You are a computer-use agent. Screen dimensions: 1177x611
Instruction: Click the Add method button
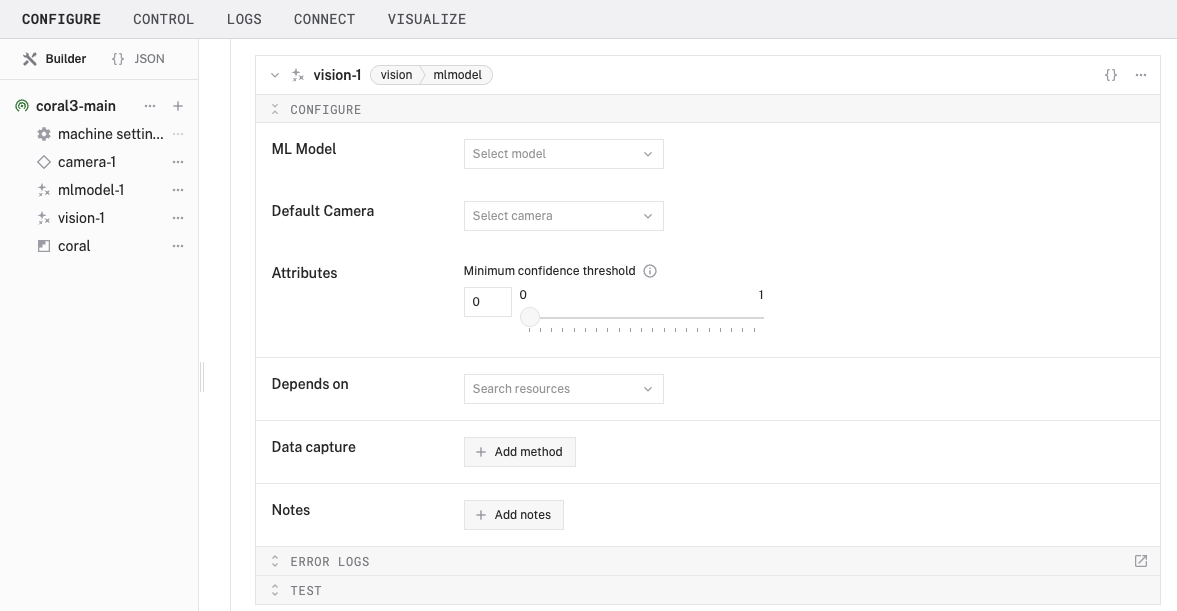pyautogui.click(x=519, y=452)
